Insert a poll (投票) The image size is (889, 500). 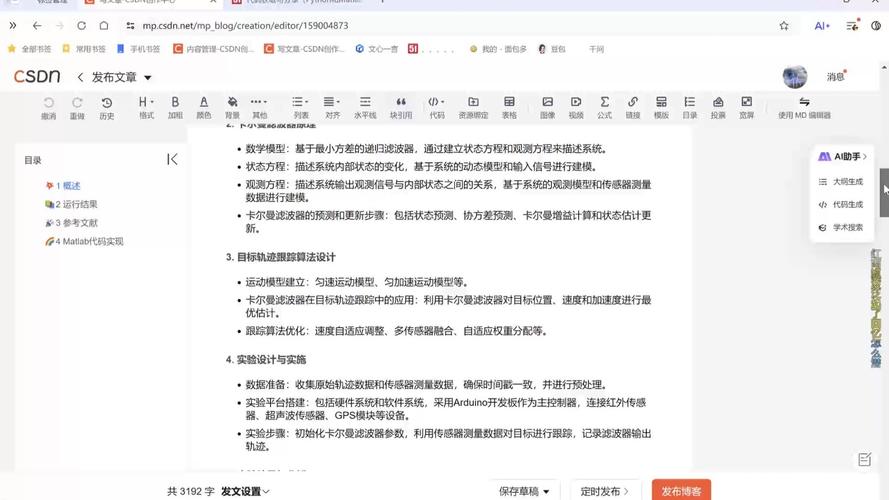(x=718, y=108)
